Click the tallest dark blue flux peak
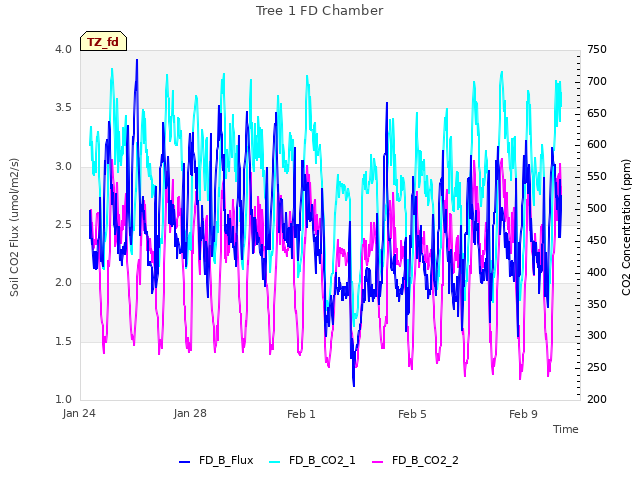This screenshot has width=640, height=480. 137,60
